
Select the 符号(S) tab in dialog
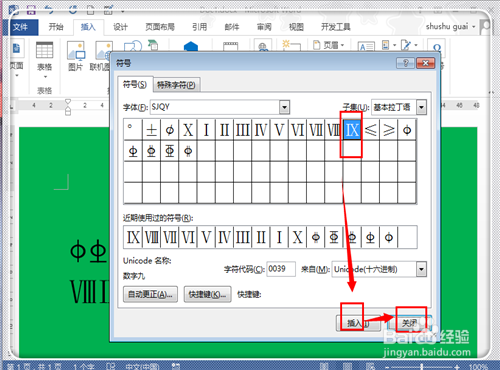point(135,84)
